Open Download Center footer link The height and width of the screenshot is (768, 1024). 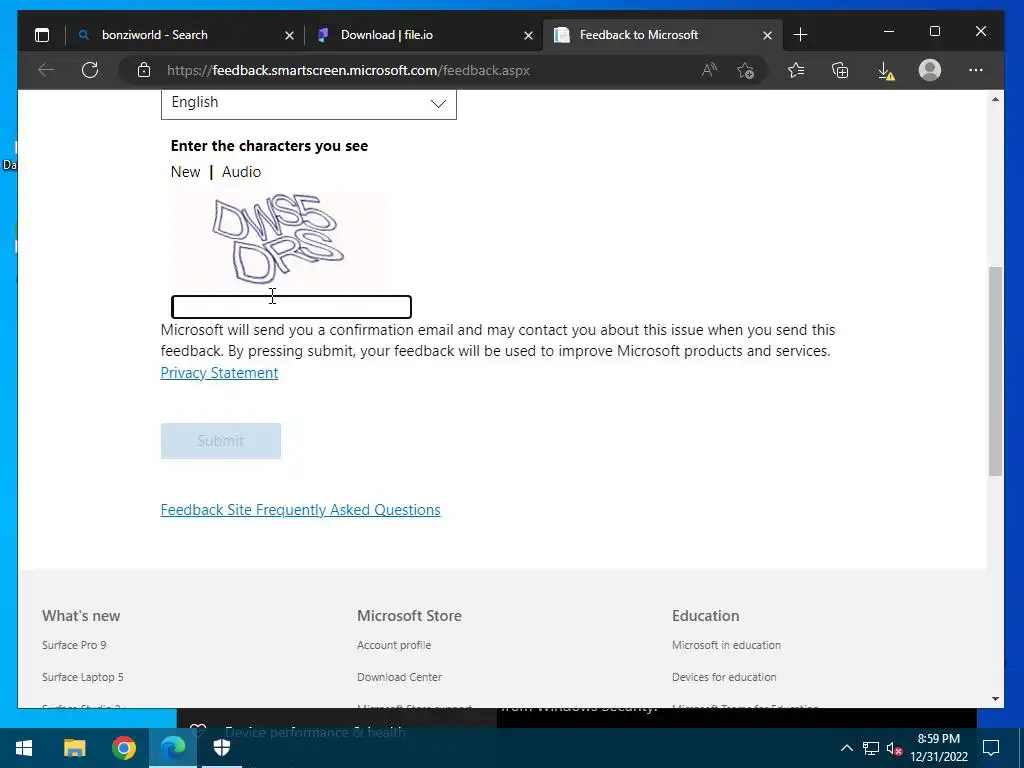399,677
